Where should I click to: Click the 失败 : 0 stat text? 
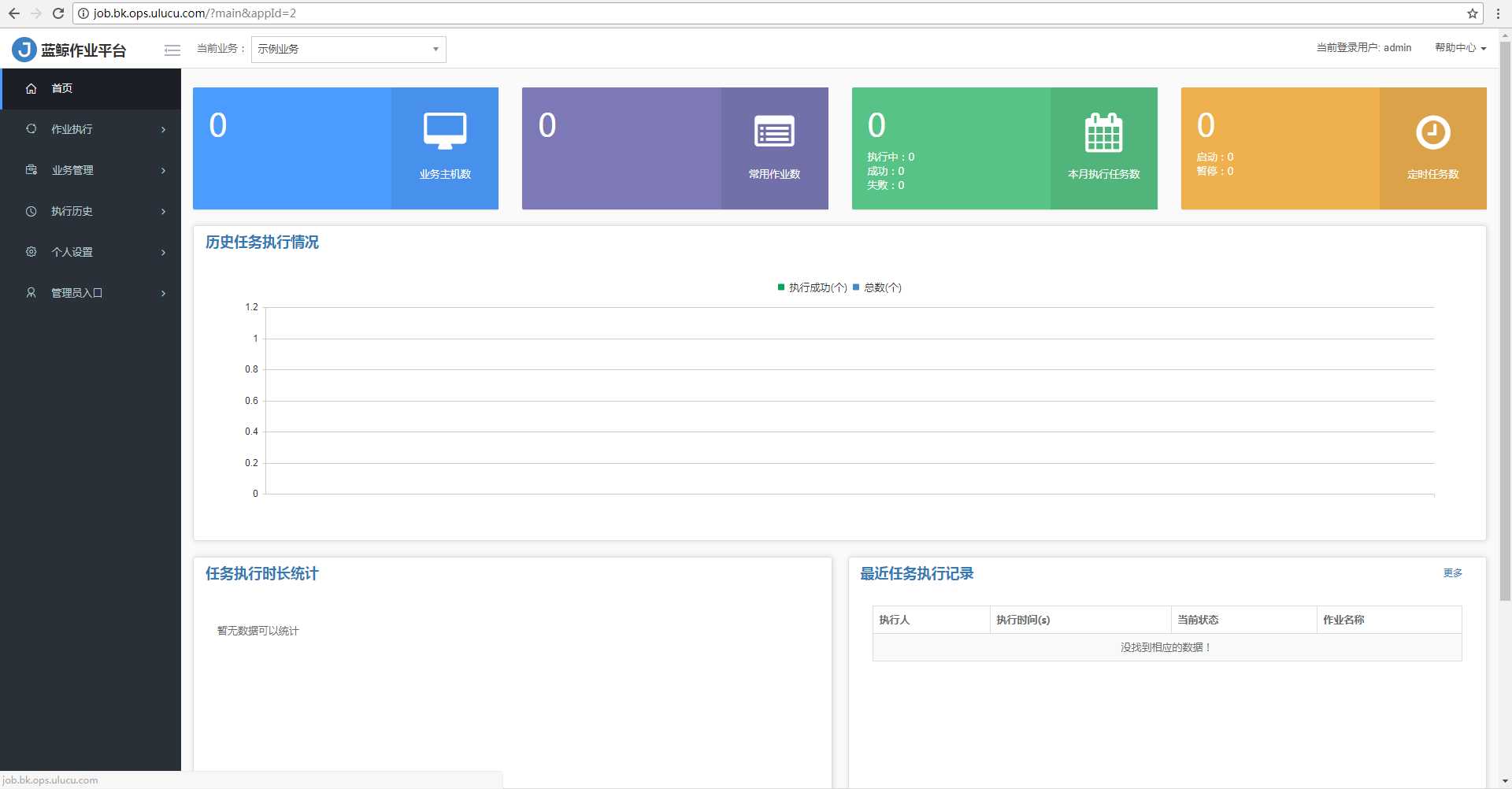(x=886, y=185)
